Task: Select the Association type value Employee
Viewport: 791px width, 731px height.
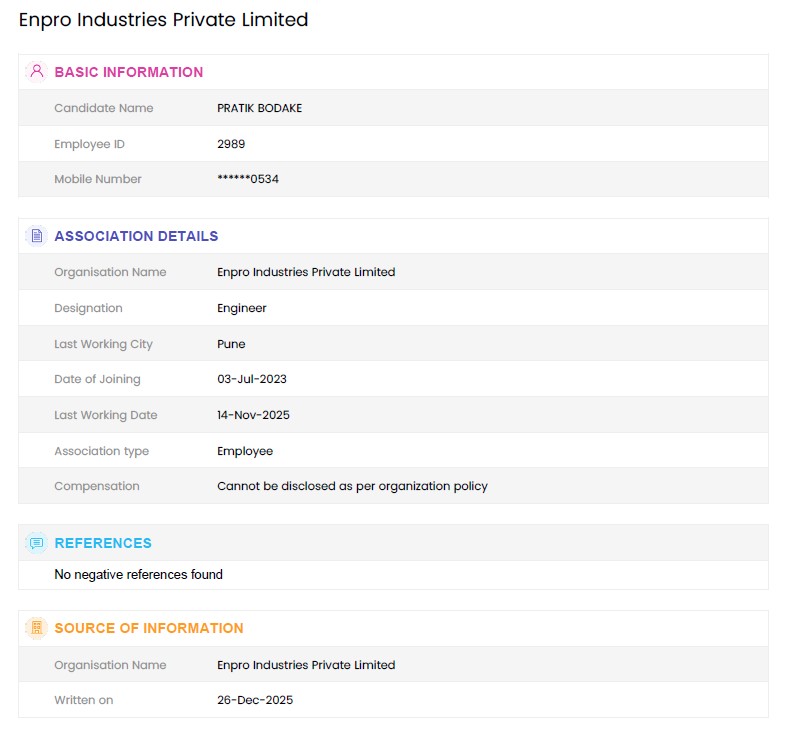Action: [x=245, y=451]
